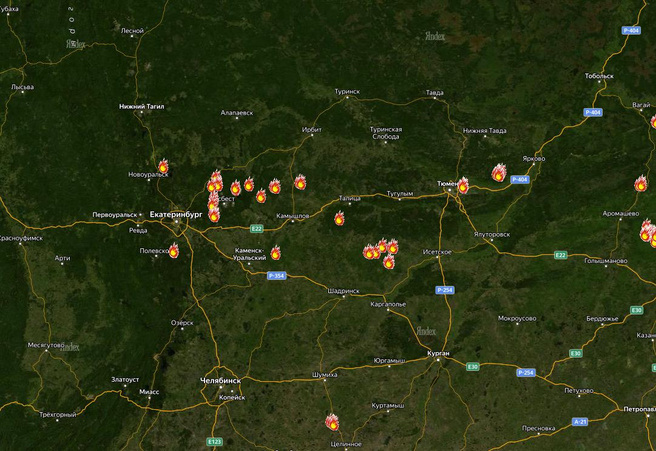
Task: Click the Екатеринбург city label
Action: tap(176, 215)
